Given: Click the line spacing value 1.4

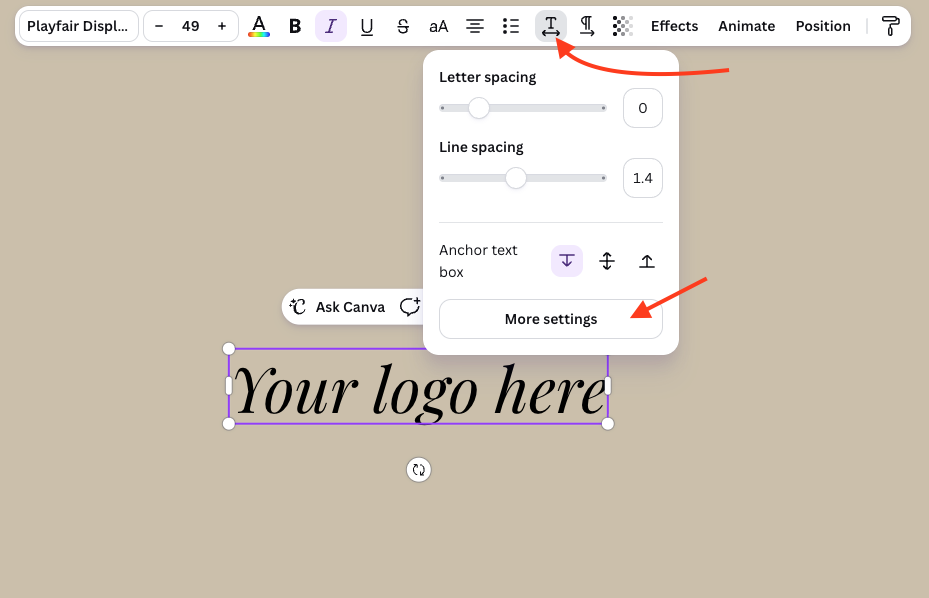Looking at the screenshot, I should [643, 178].
